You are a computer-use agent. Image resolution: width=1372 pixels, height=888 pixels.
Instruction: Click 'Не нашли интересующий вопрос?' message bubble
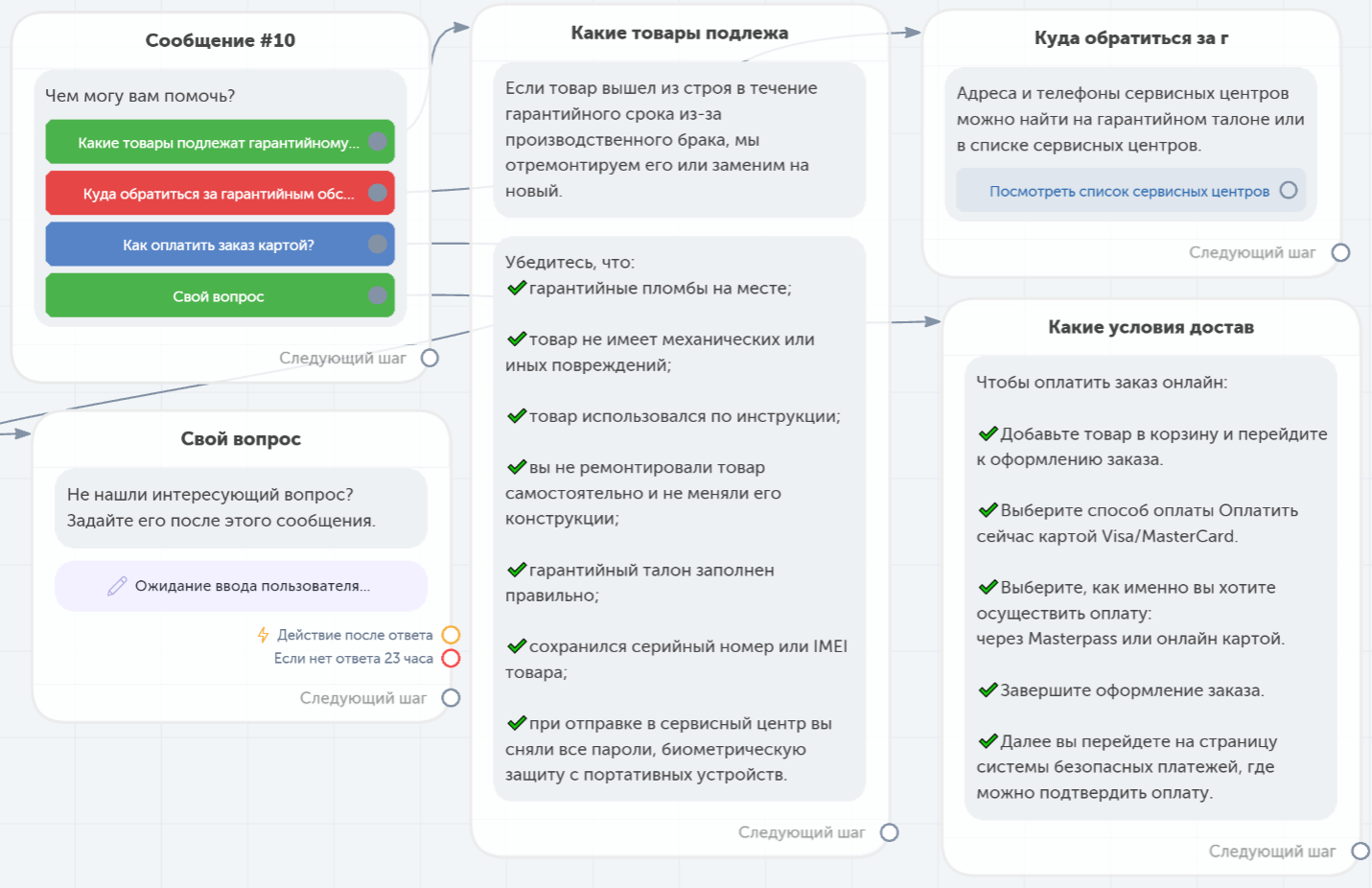click(x=241, y=507)
